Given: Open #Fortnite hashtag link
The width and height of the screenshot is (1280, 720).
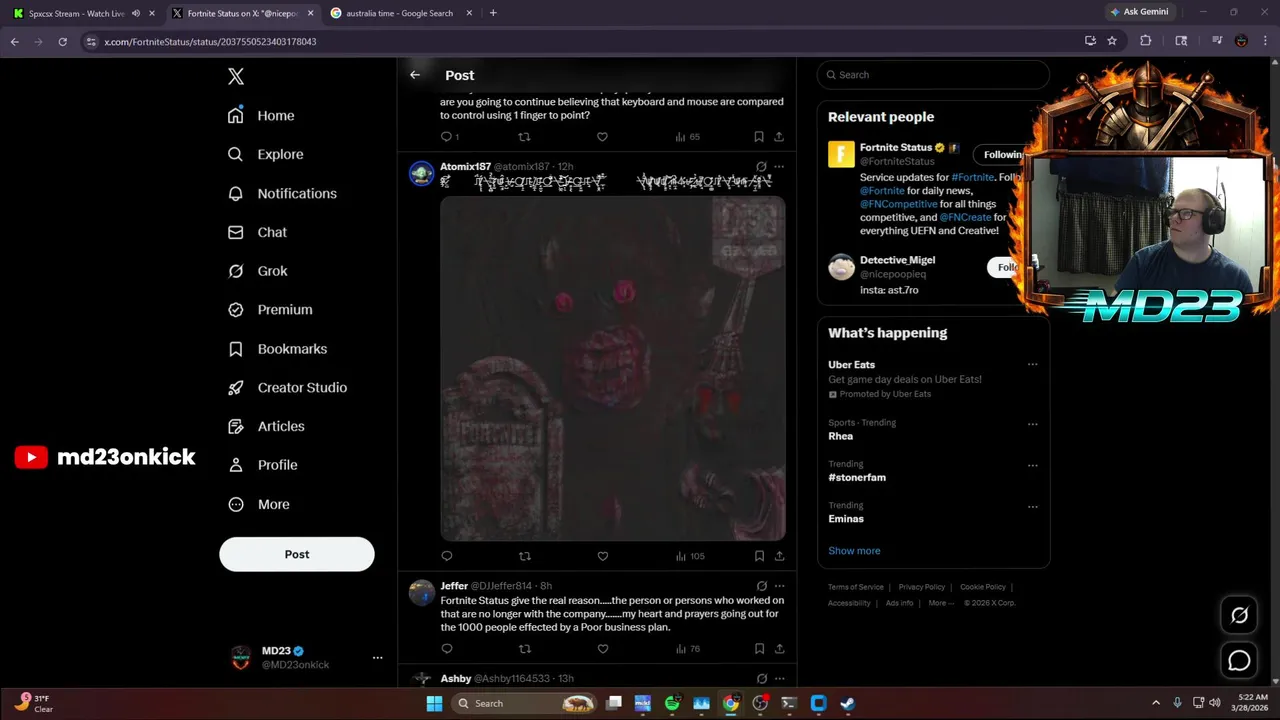Looking at the screenshot, I should click(973, 177).
